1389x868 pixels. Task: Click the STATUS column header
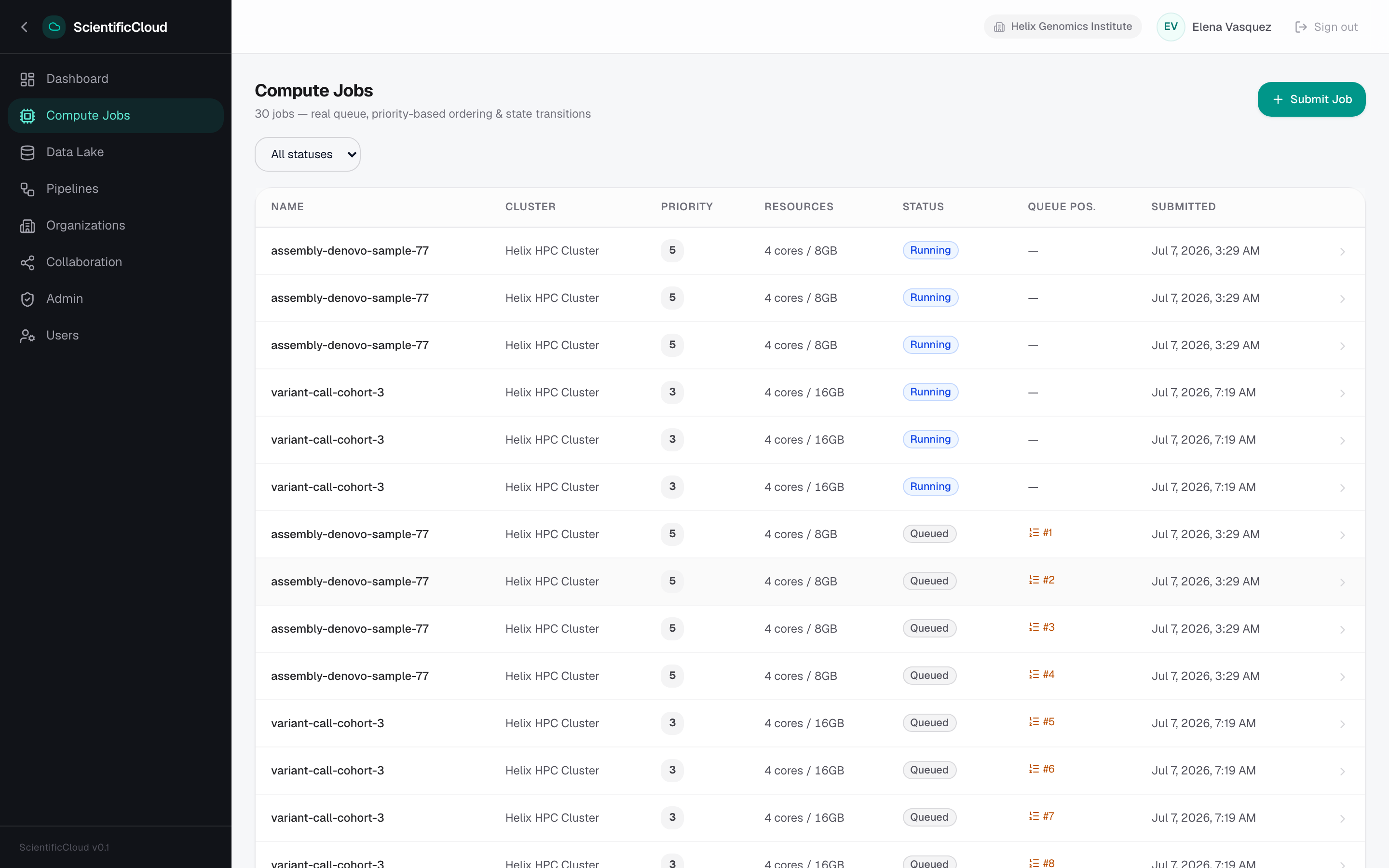tap(923, 207)
